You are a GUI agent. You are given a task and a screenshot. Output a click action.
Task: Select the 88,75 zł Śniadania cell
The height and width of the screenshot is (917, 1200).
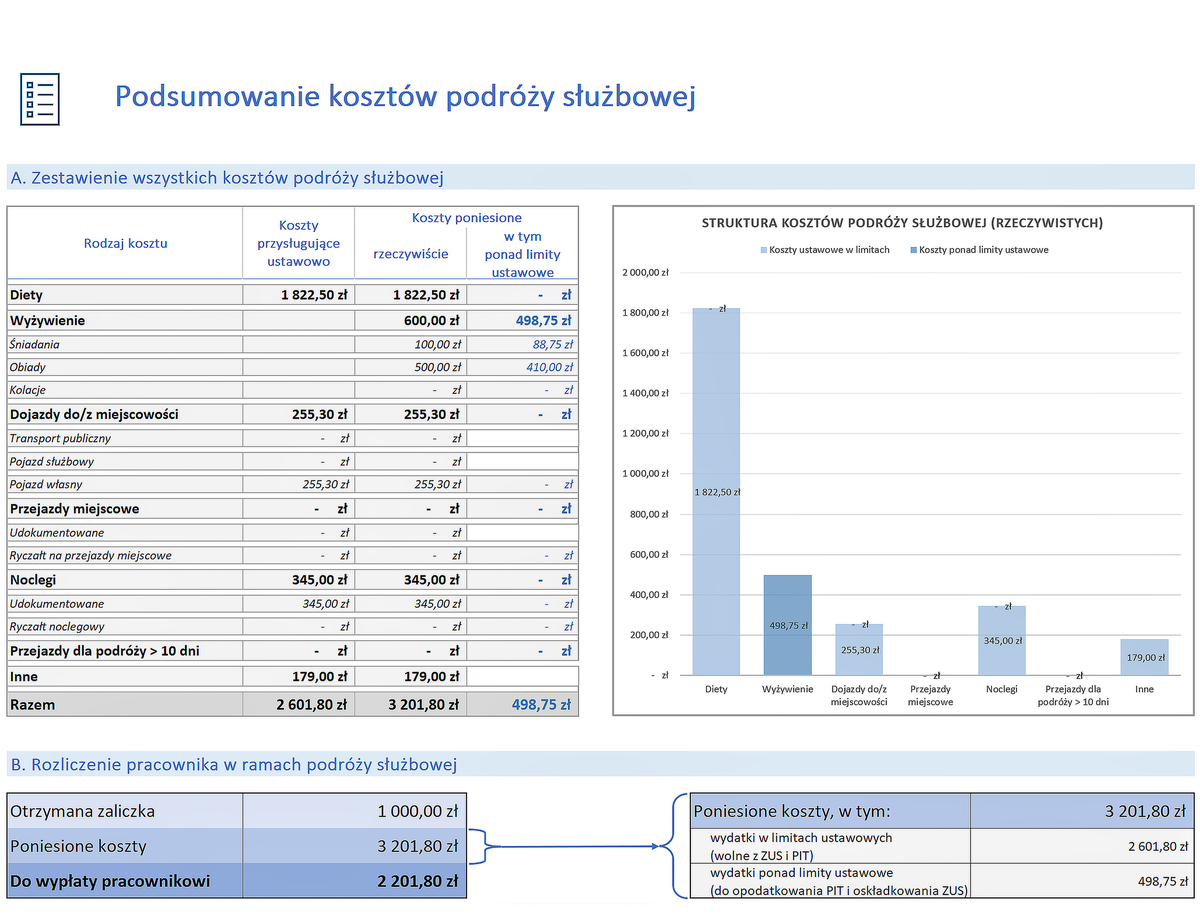523,344
